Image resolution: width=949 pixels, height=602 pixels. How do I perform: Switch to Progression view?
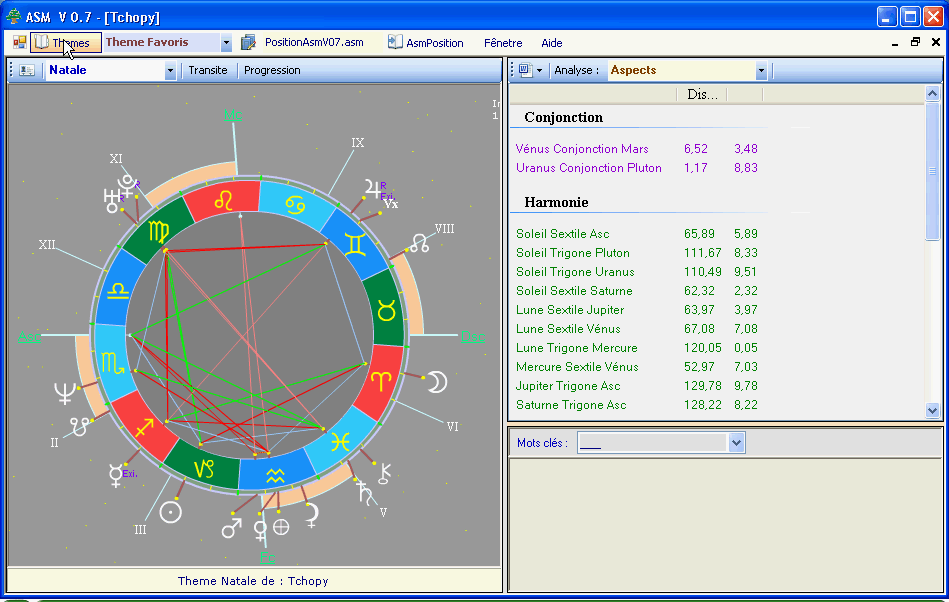pos(272,70)
